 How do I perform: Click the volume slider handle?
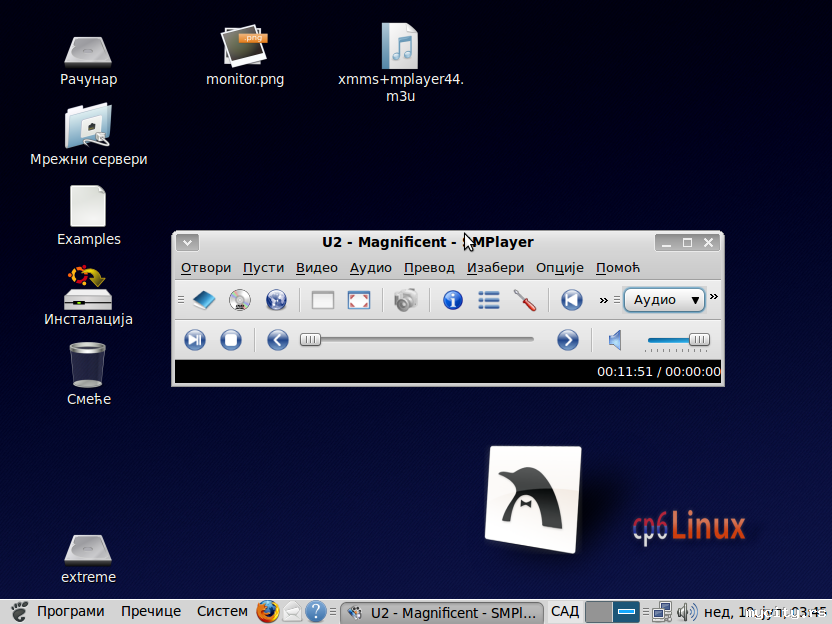(699, 340)
